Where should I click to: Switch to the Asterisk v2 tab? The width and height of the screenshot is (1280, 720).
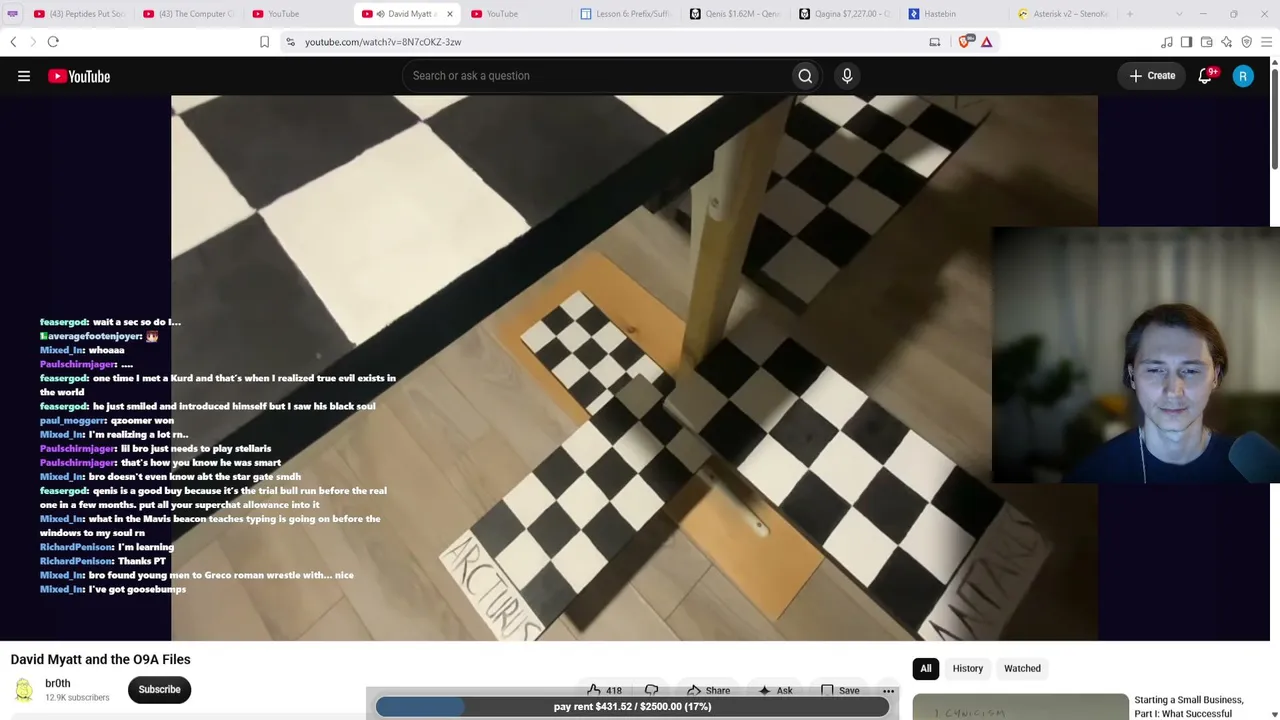1063,14
